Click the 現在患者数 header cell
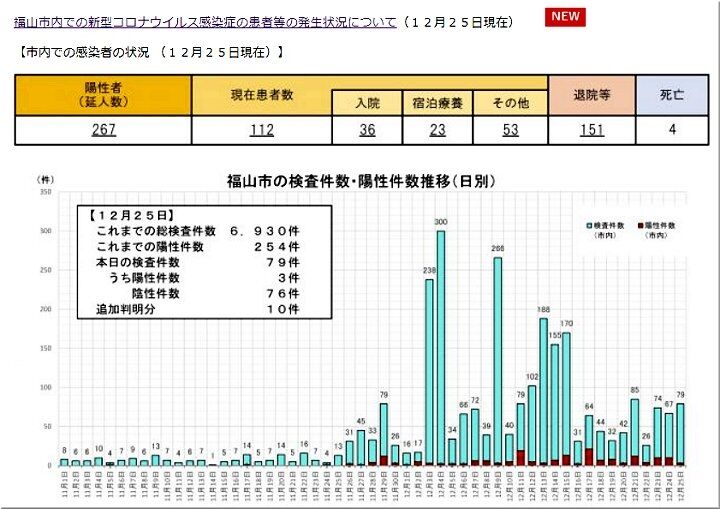Image resolution: width=720 pixels, height=509 pixels. [262, 95]
